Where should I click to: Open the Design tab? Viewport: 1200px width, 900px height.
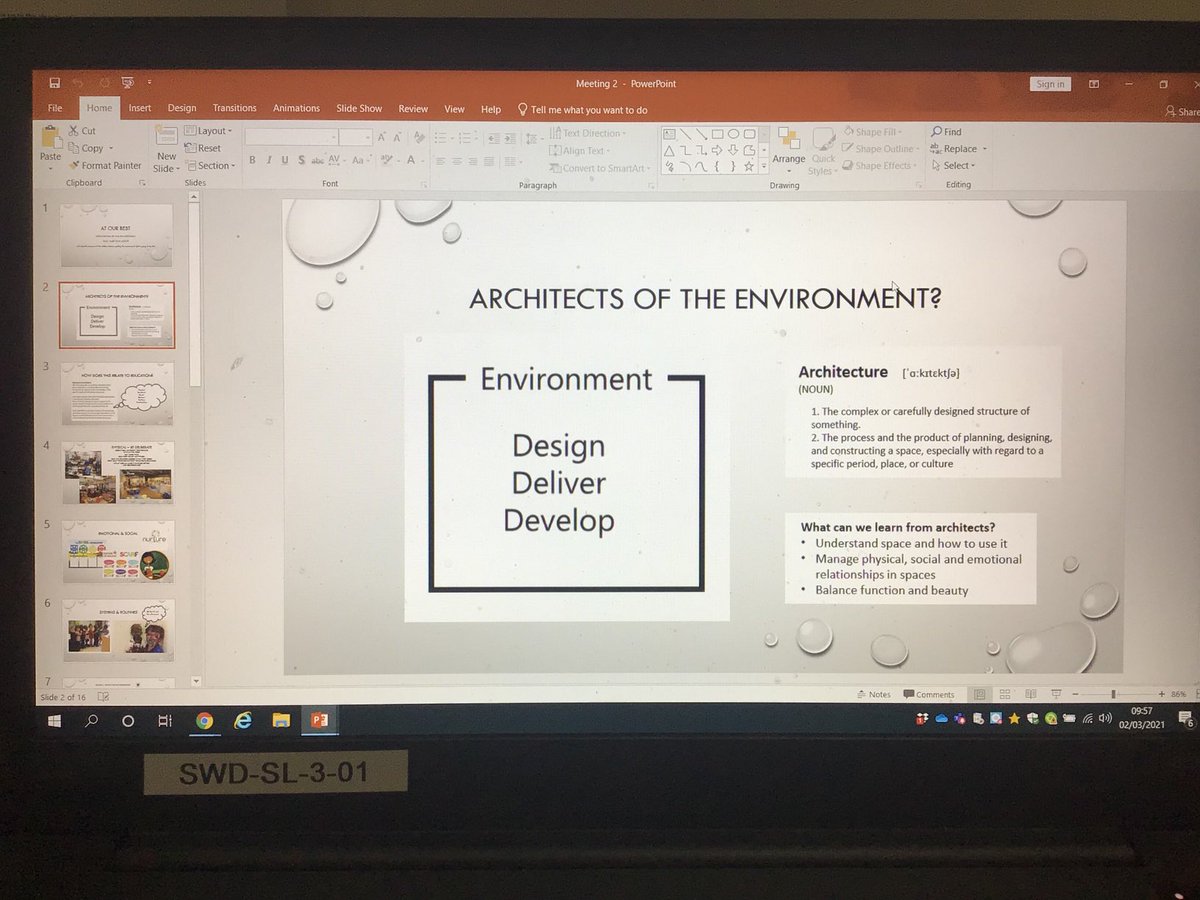pyautogui.click(x=182, y=108)
